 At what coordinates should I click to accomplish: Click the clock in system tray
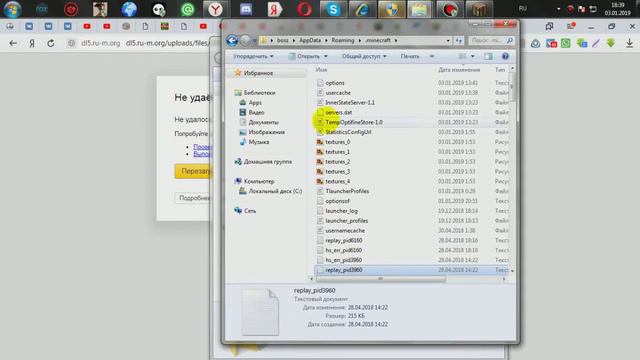pyautogui.click(x=618, y=9)
